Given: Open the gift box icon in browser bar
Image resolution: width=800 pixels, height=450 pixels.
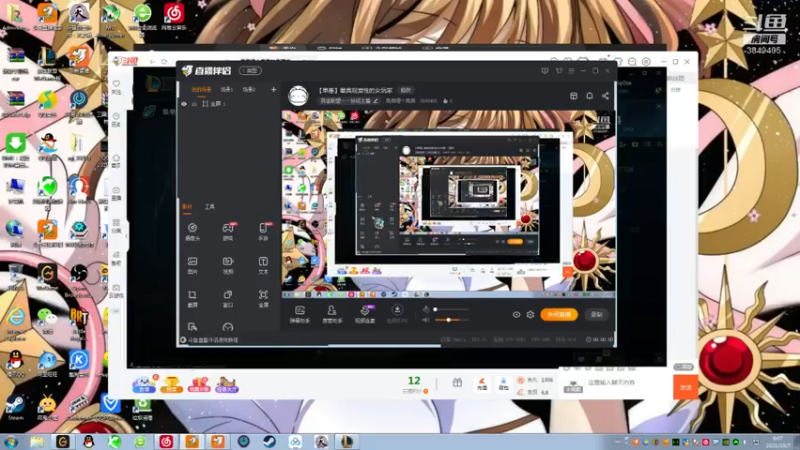Looking at the screenshot, I should [x=457, y=382].
